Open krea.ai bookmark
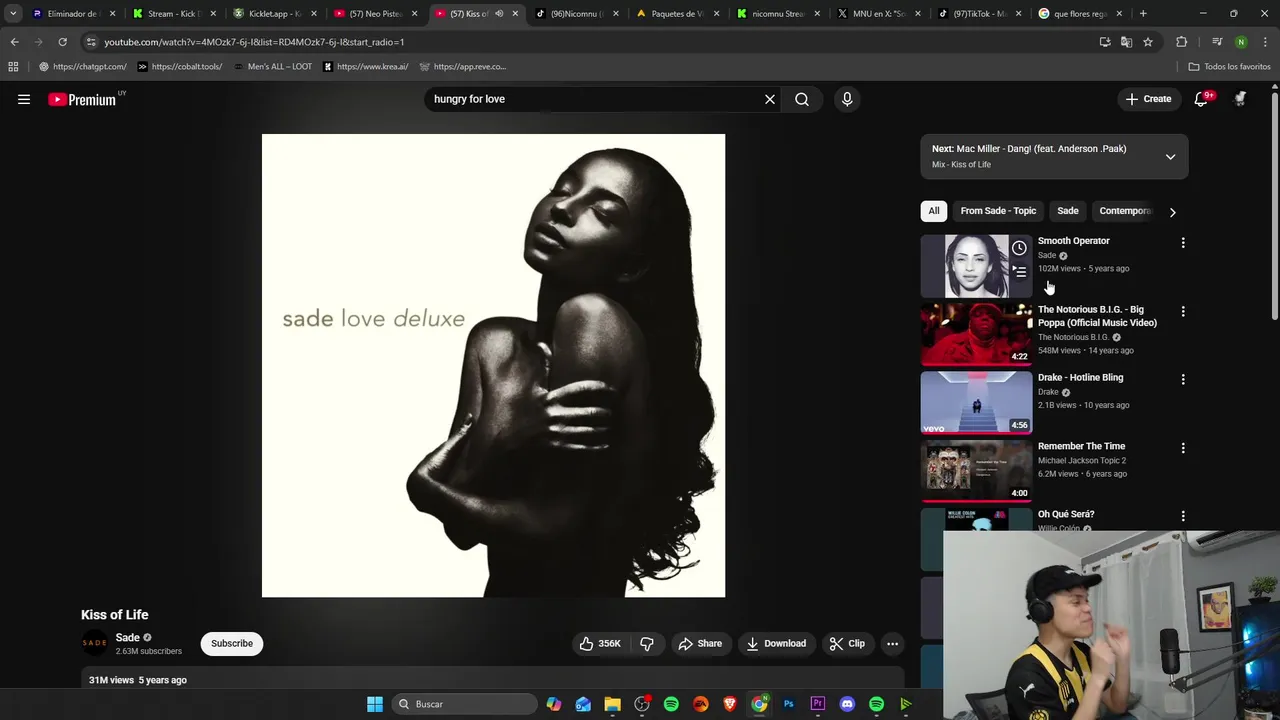This screenshot has height=720, width=1280. pyautogui.click(x=366, y=67)
